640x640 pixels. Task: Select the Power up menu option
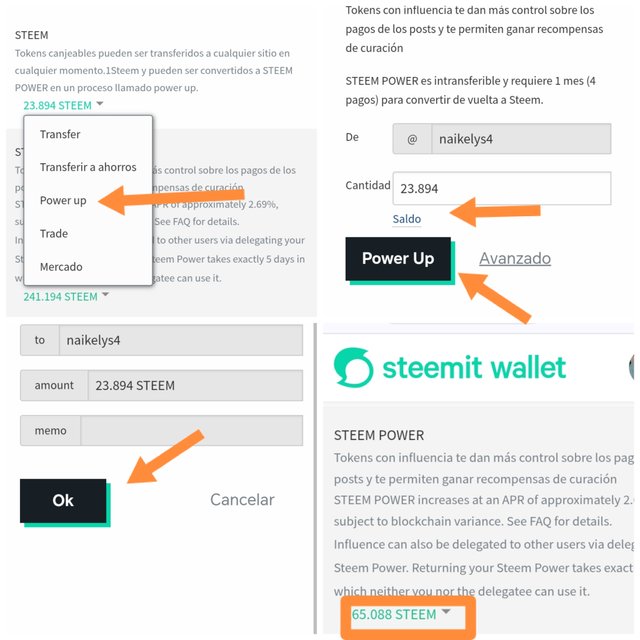click(63, 200)
